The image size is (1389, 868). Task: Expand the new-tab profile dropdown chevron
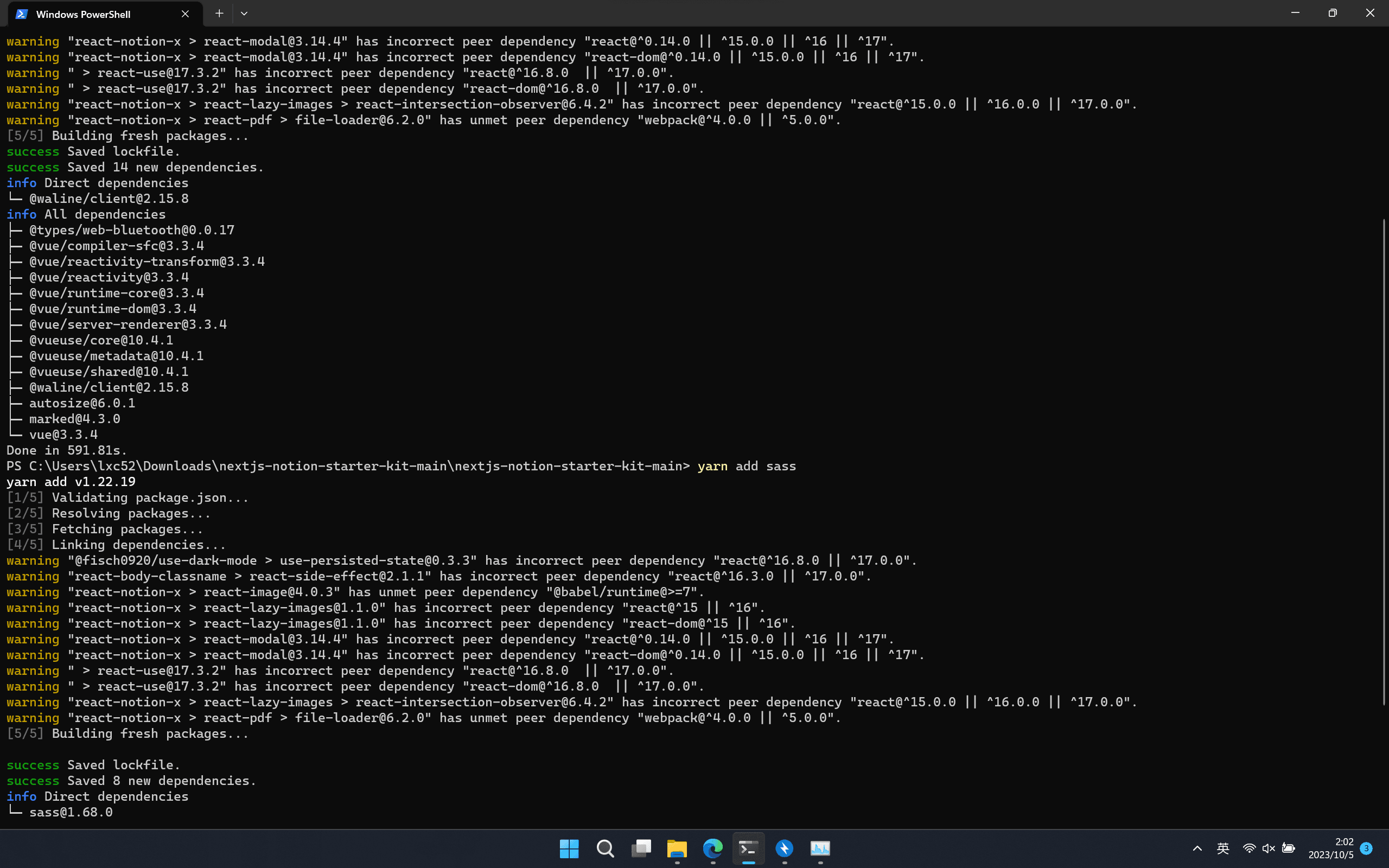point(244,13)
